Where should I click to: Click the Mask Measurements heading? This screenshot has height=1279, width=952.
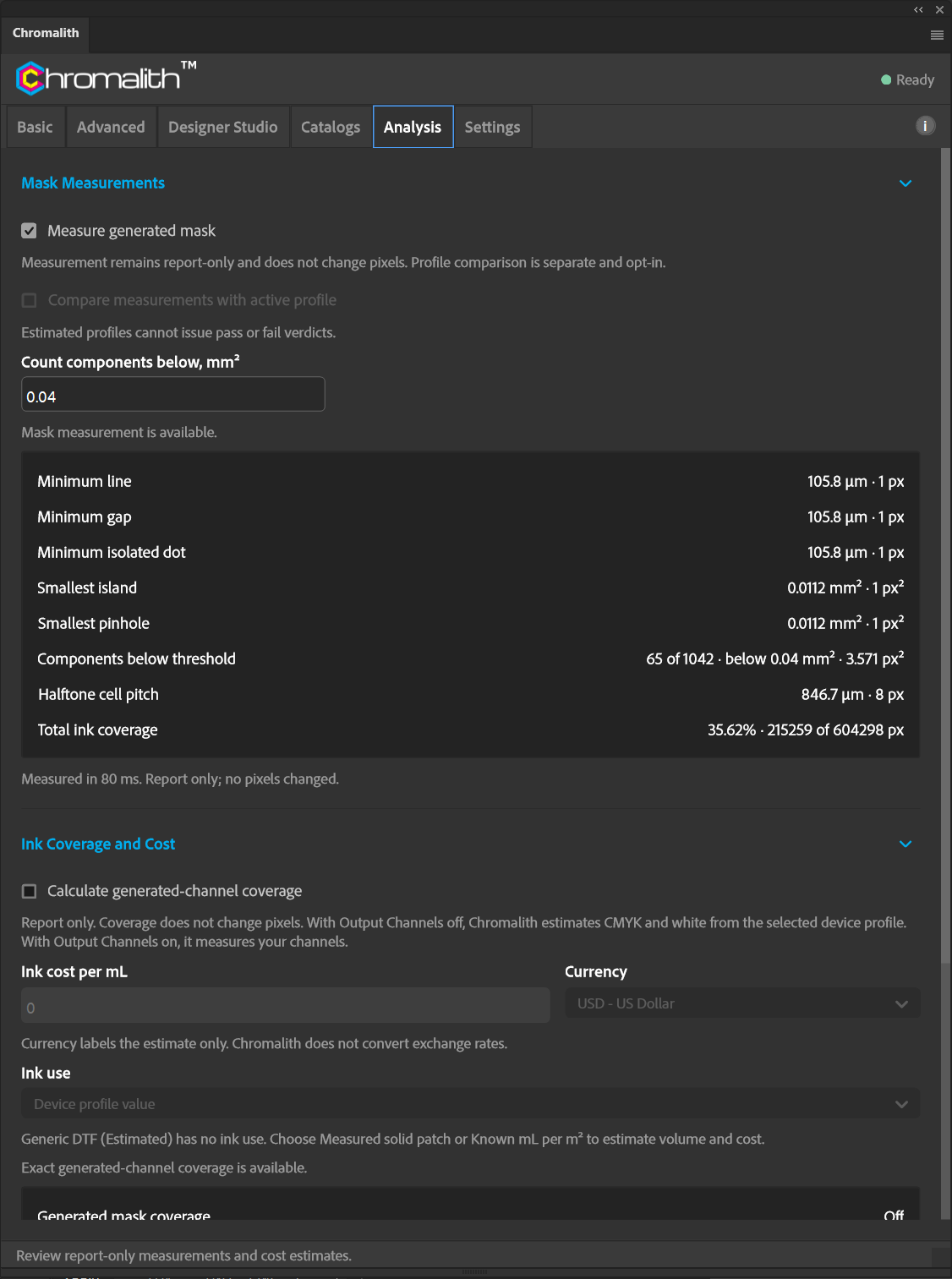click(x=93, y=183)
